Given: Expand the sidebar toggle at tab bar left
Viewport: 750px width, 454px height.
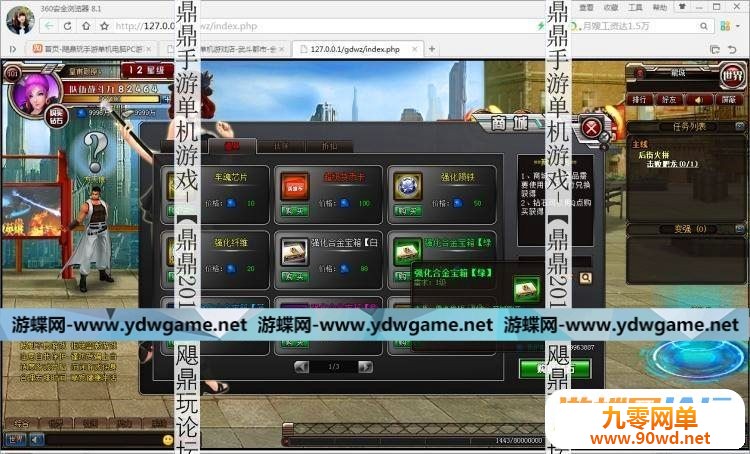Looking at the screenshot, I should click(13, 49).
